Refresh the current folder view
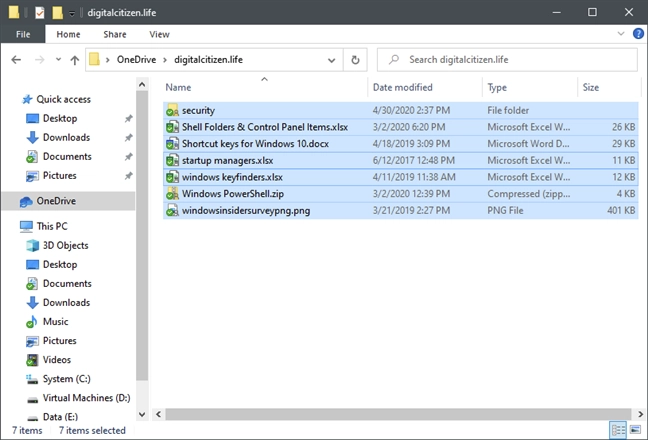This screenshot has height=440, width=648. (355, 60)
